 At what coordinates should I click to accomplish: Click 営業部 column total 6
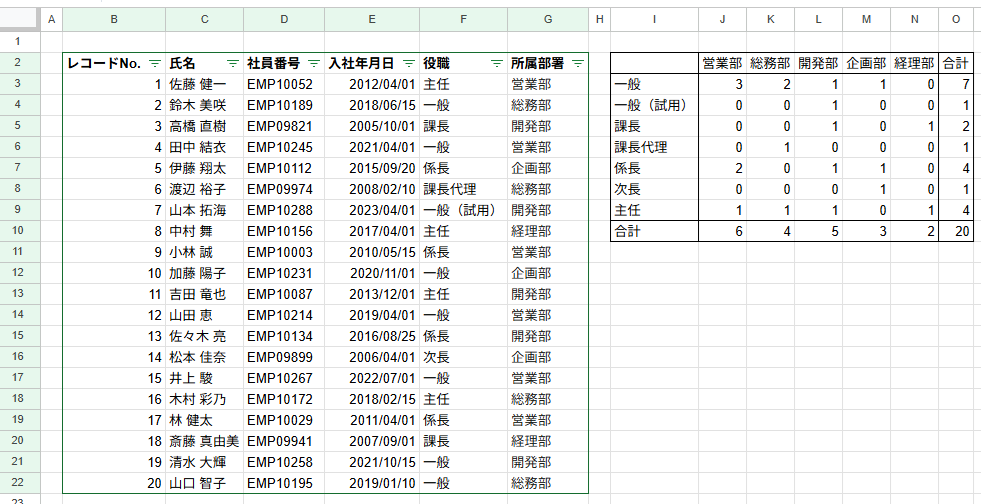pyautogui.click(x=723, y=231)
